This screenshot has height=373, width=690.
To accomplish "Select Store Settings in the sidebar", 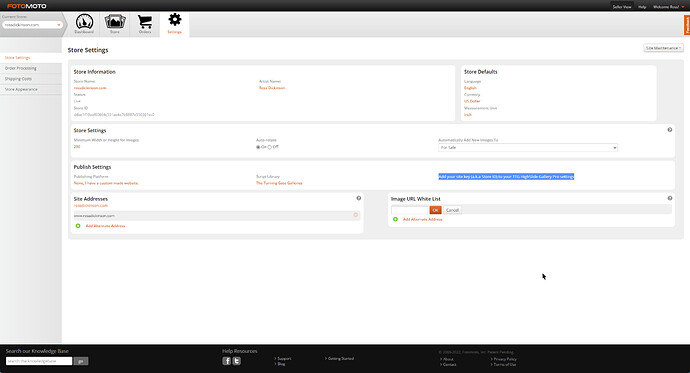I will [x=18, y=58].
